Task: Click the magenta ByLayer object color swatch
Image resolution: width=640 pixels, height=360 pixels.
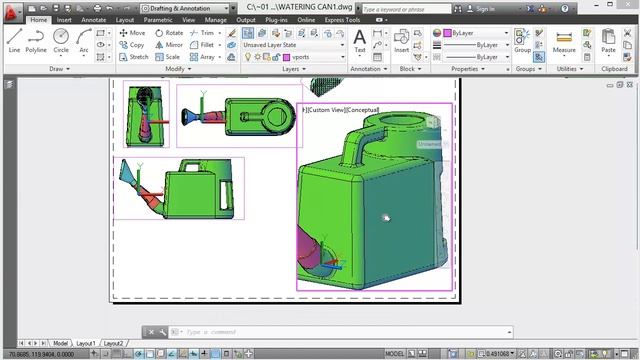Action: [448, 33]
